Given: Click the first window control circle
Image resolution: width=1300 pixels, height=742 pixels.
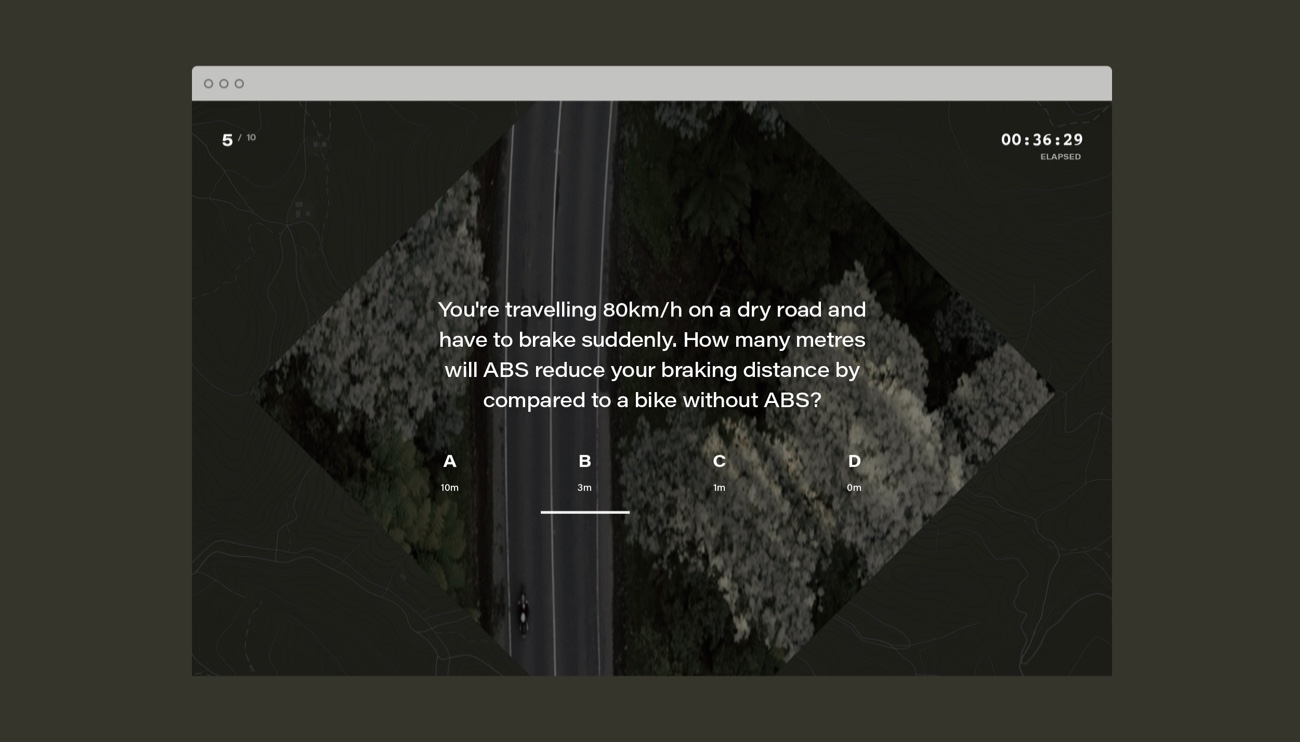Looking at the screenshot, I should coord(209,84).
